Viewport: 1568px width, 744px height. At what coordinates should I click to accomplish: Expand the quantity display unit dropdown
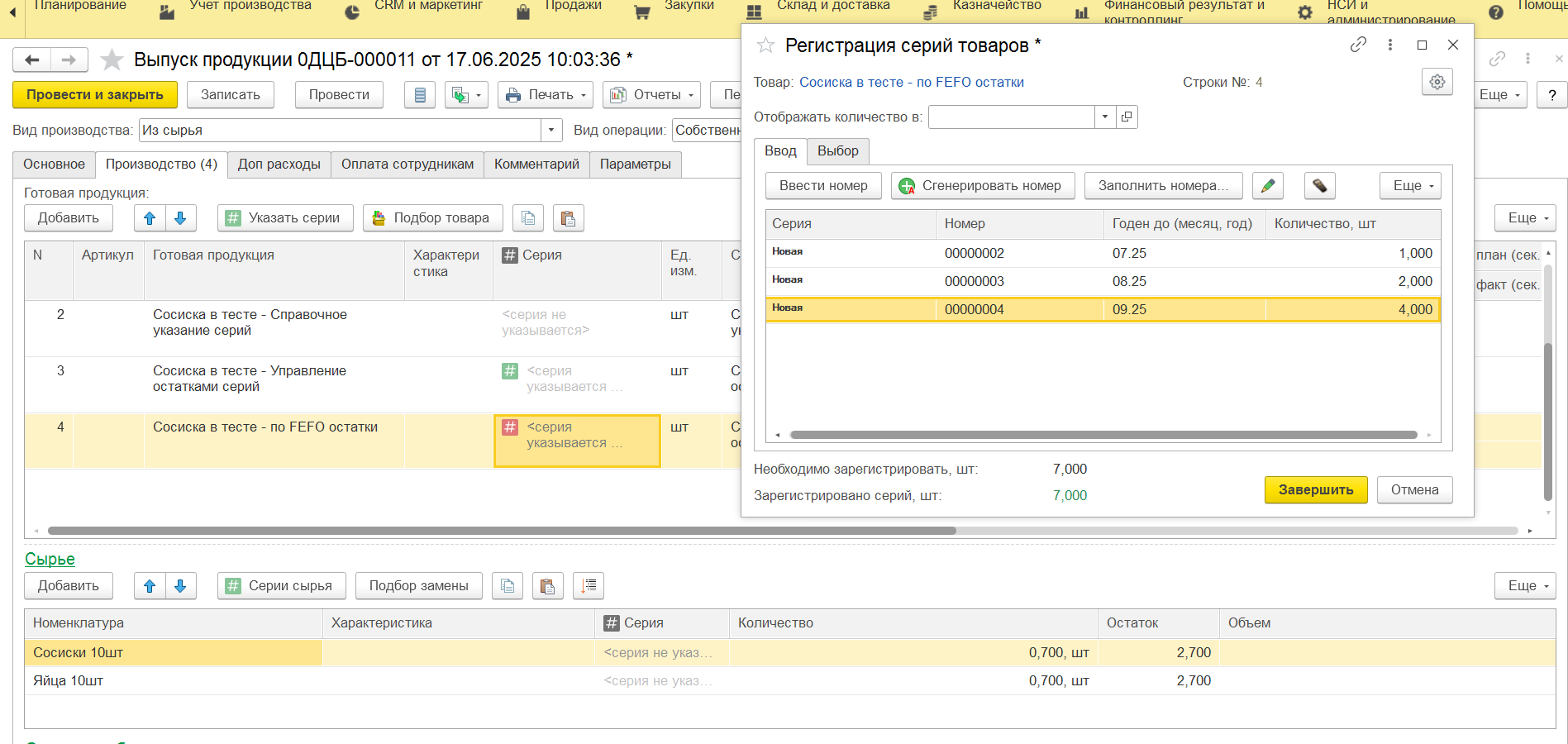coord(1104,117)
